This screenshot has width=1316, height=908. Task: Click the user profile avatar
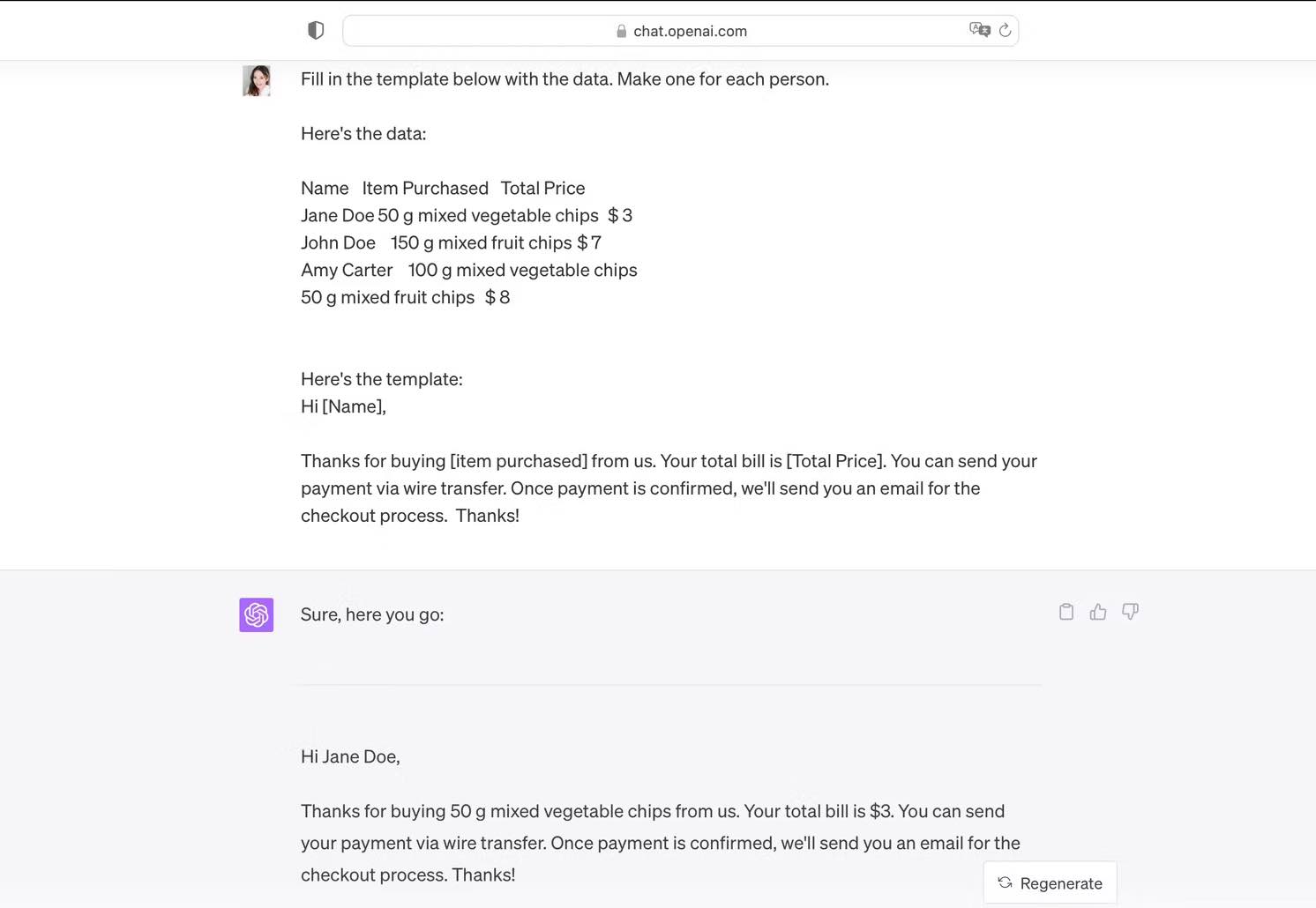[257, 80]
